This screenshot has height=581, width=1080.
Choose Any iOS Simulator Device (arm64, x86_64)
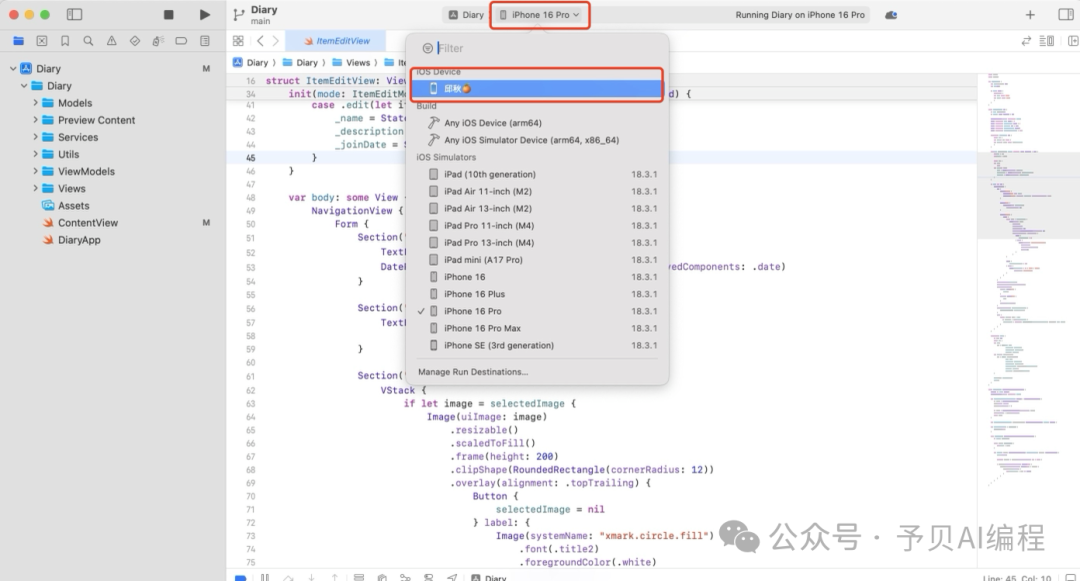pyautogui.click(x=537, y=140)
